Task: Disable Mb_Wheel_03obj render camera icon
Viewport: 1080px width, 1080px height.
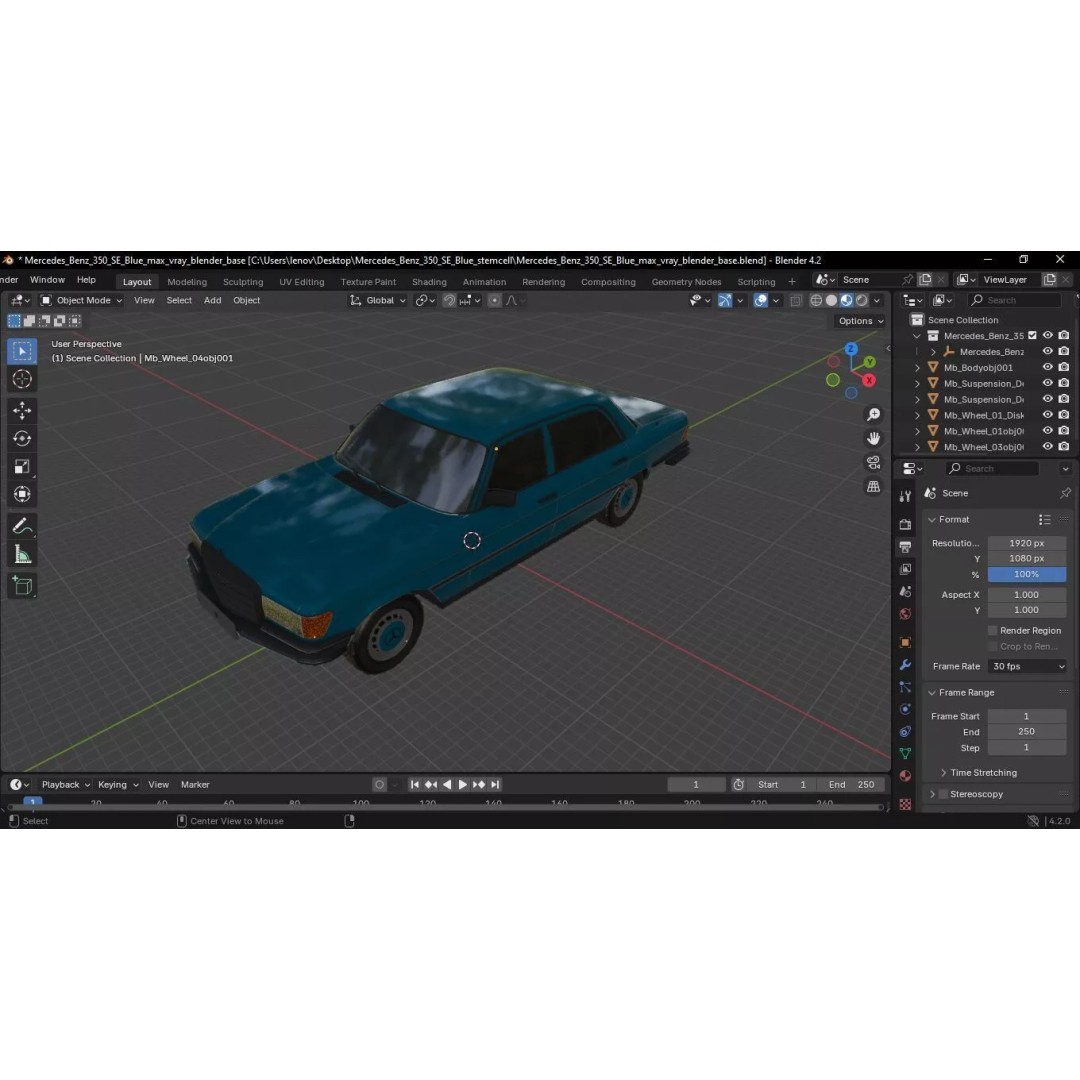Action: click(x=1064, y=446)
